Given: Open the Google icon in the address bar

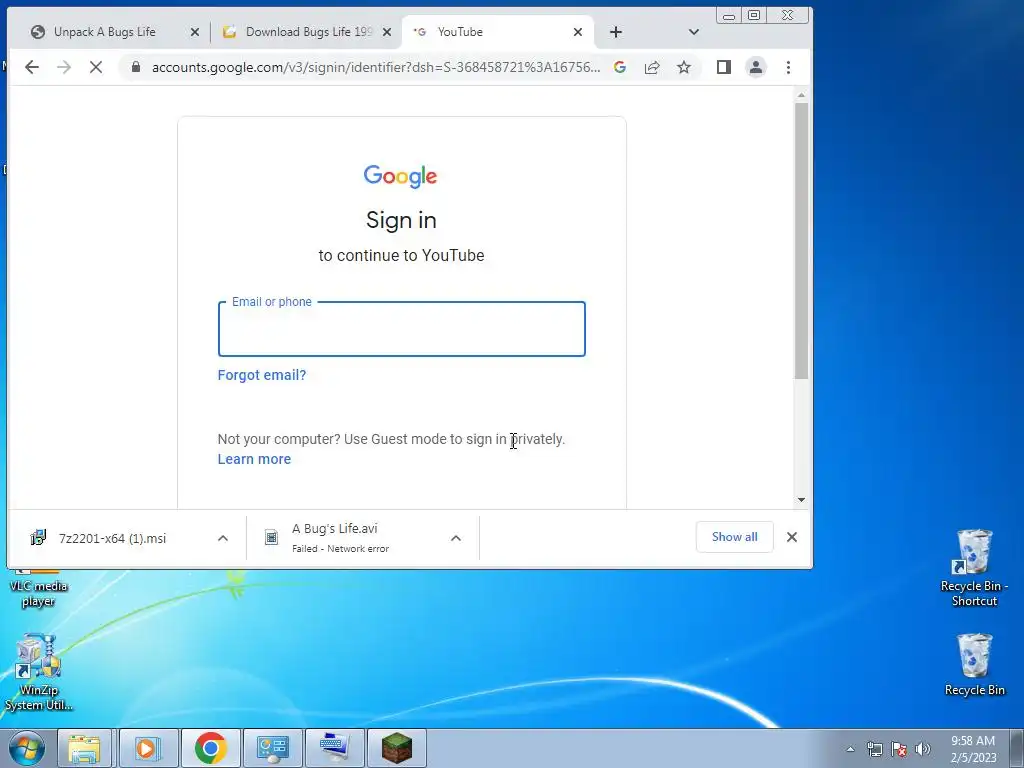Looking at the screenshot, I should (620, 67).
